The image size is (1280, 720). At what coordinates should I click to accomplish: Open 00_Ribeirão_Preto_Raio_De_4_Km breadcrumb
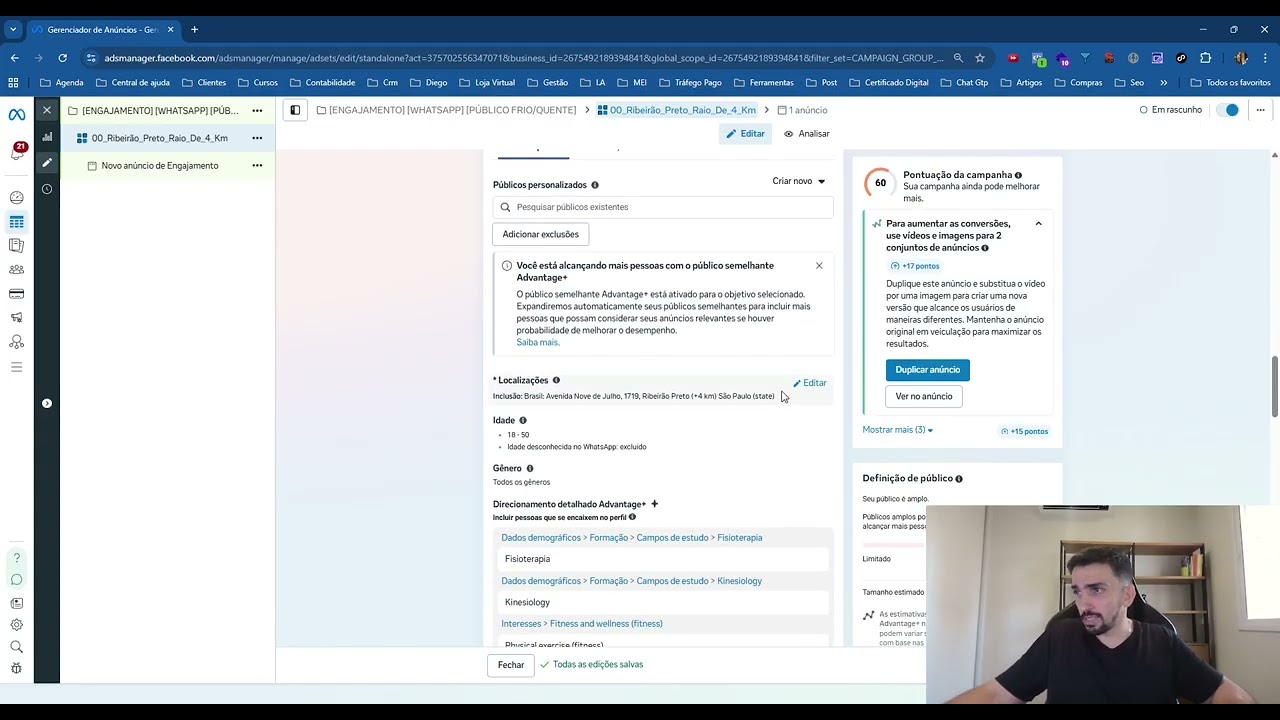coord(677,110)
